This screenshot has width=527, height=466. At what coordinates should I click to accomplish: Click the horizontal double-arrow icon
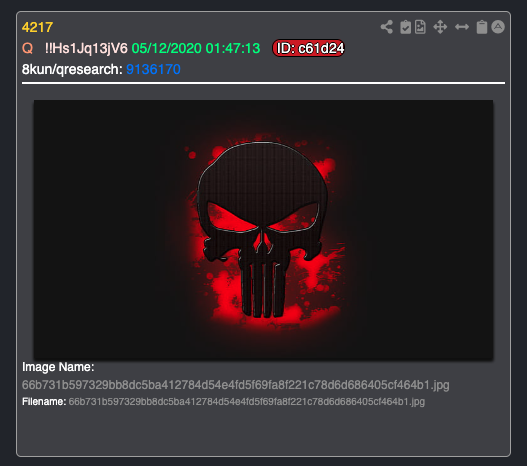462,27
